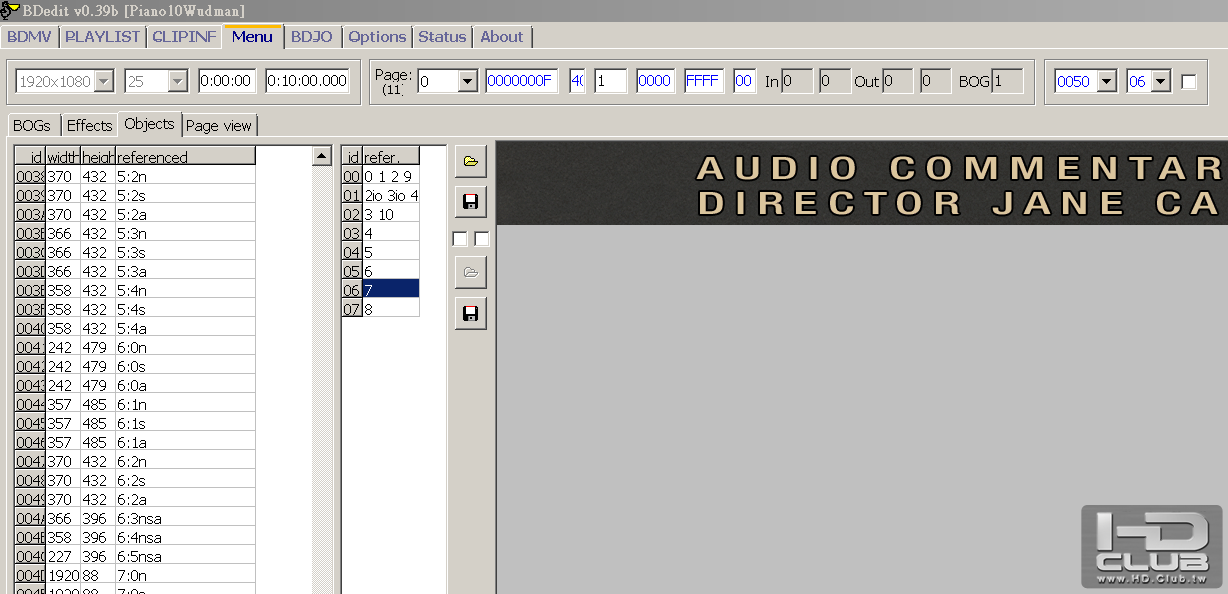This screenshot has height=594, width=1228.
Task: Show the About tab
Action: (x=502, y=37)
